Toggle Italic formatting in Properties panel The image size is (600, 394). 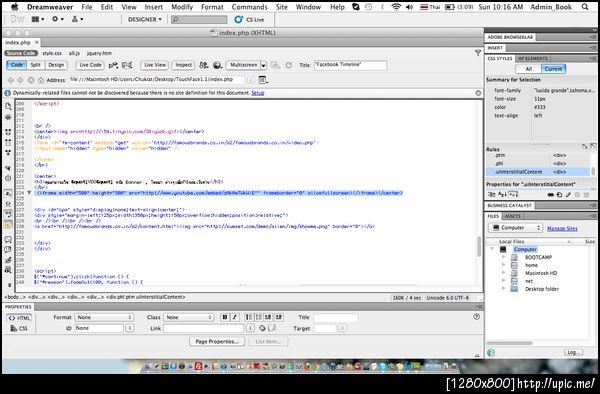click(235, 317)
